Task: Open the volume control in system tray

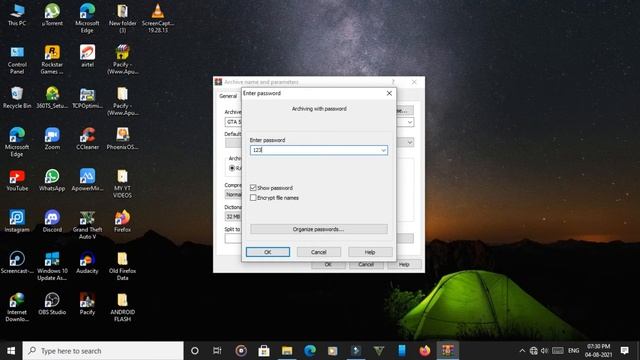Action: pos(544,351)
